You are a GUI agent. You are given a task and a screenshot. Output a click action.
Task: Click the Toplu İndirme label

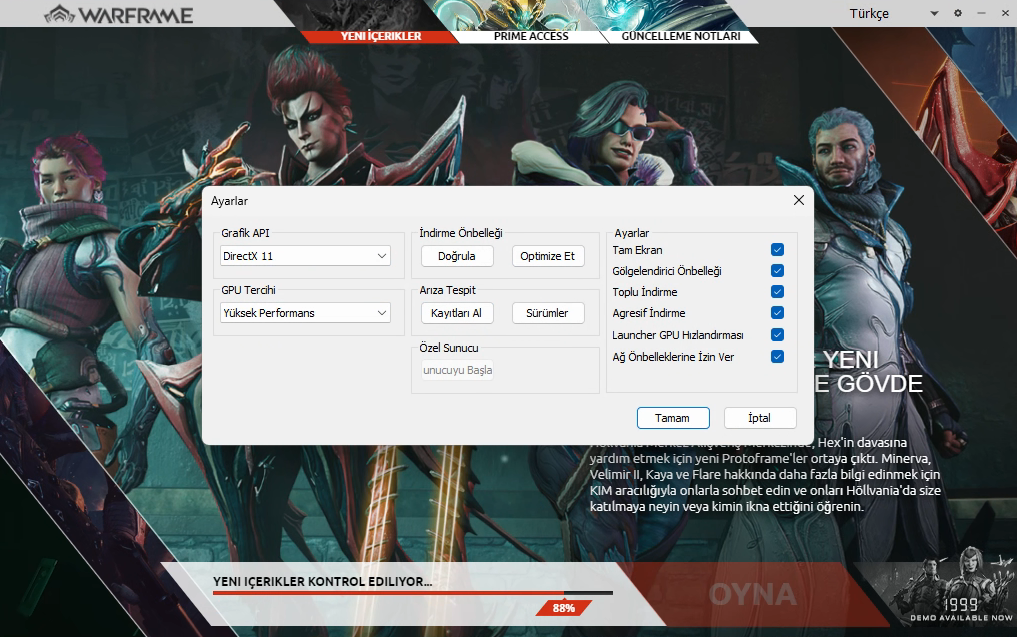(645, 292)
